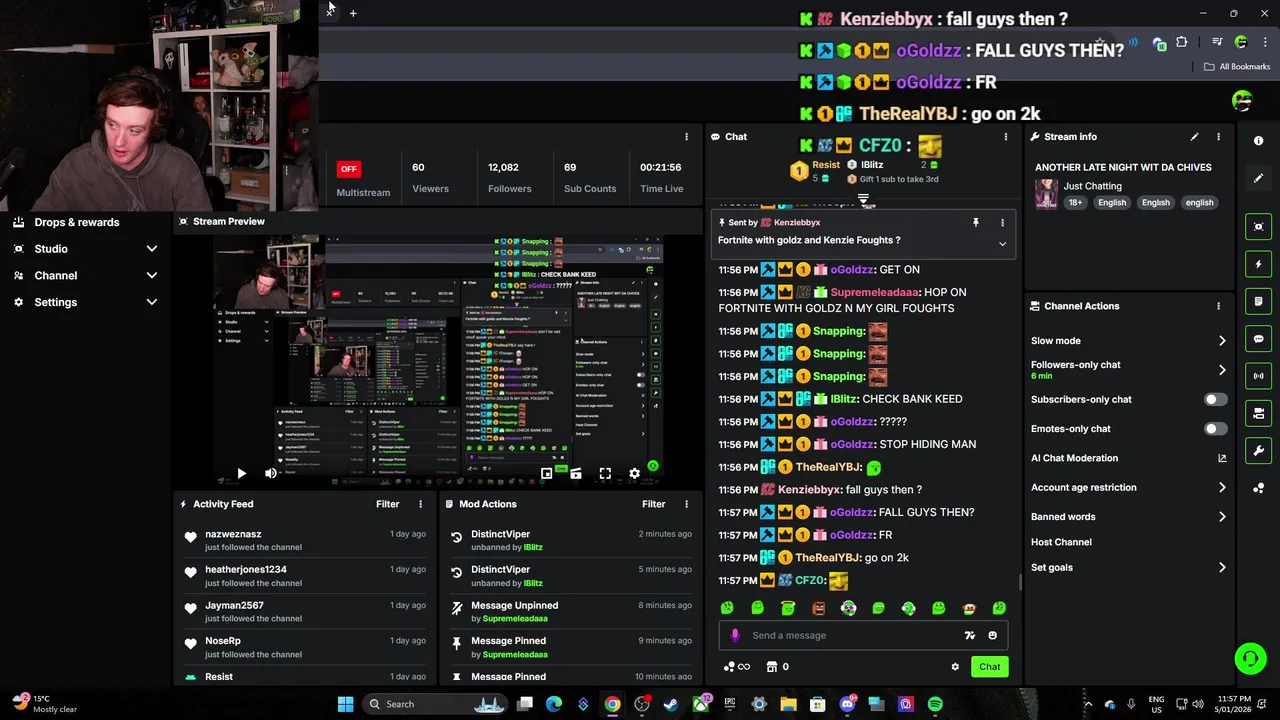Toggle the chat bubble quick-action icon
1280x720 pixels.
coord(1258,339)
